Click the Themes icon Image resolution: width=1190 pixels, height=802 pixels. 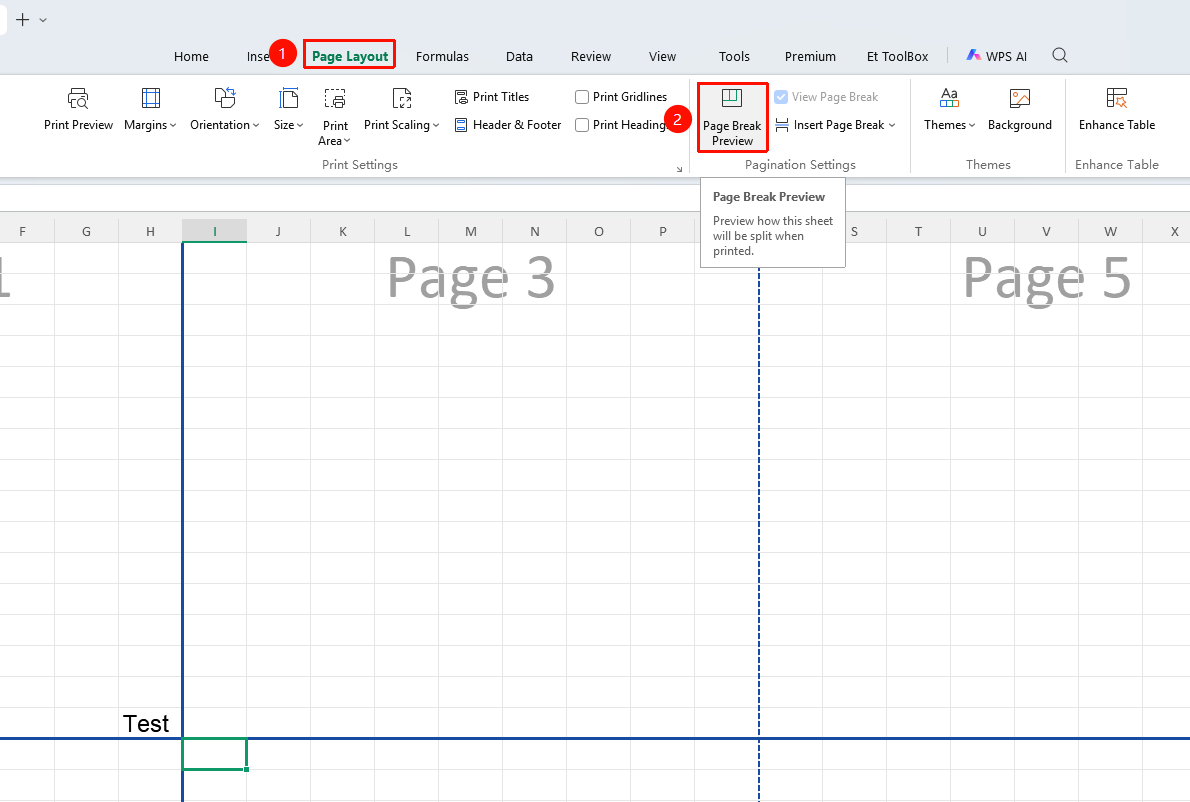pos(949,99)
